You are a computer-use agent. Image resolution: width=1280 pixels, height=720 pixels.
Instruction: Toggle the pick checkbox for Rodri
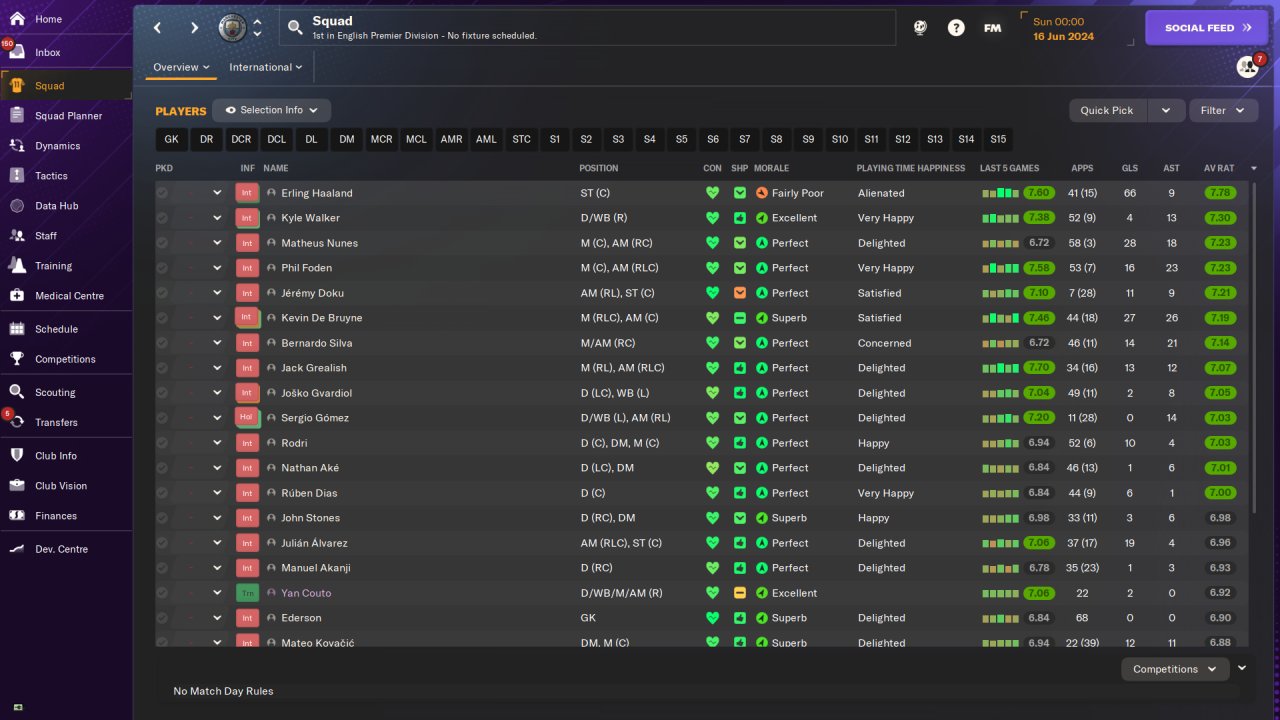pyautogui.click(x=162, y=443)
